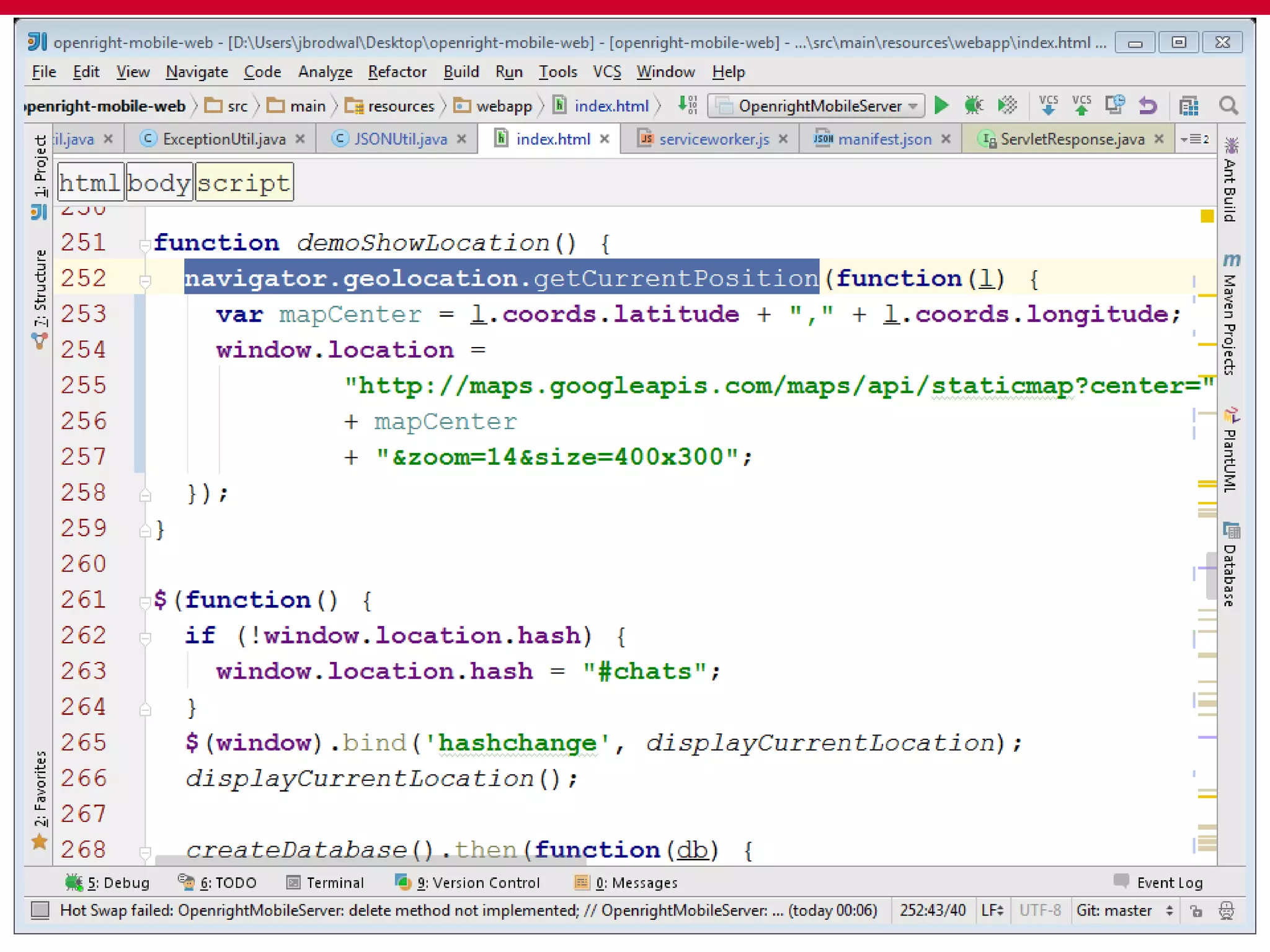This screenshot has width=1270, height=952.
Task: Open the Refactor menu
Action: click(x=397, y=72)
